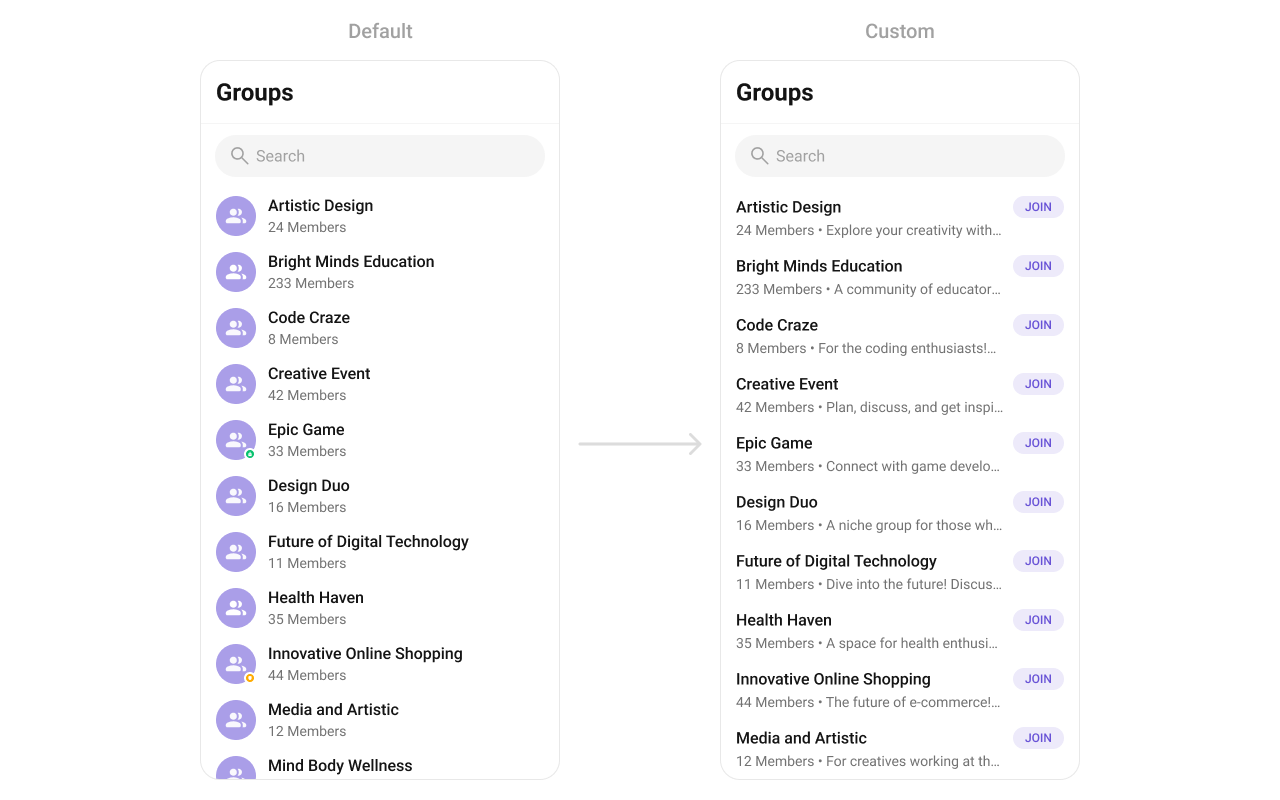This screenshot has width=1280, height=800.
Task: Join the Epic Game group
Action: pyautogui.click(x=1038, y=443)
